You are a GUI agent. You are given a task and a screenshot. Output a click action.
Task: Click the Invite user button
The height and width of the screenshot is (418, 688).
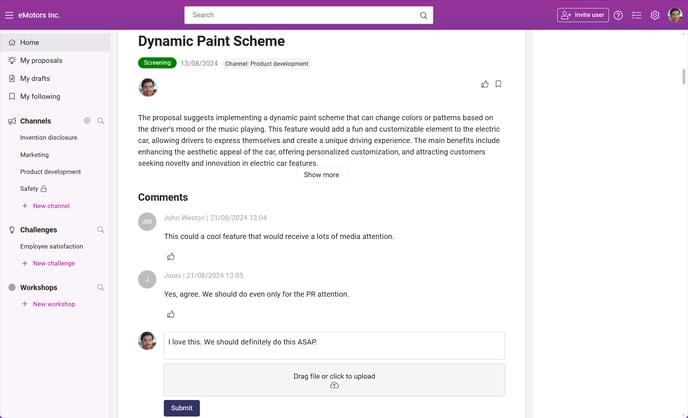pyautogui.click(x=583, y=15)
